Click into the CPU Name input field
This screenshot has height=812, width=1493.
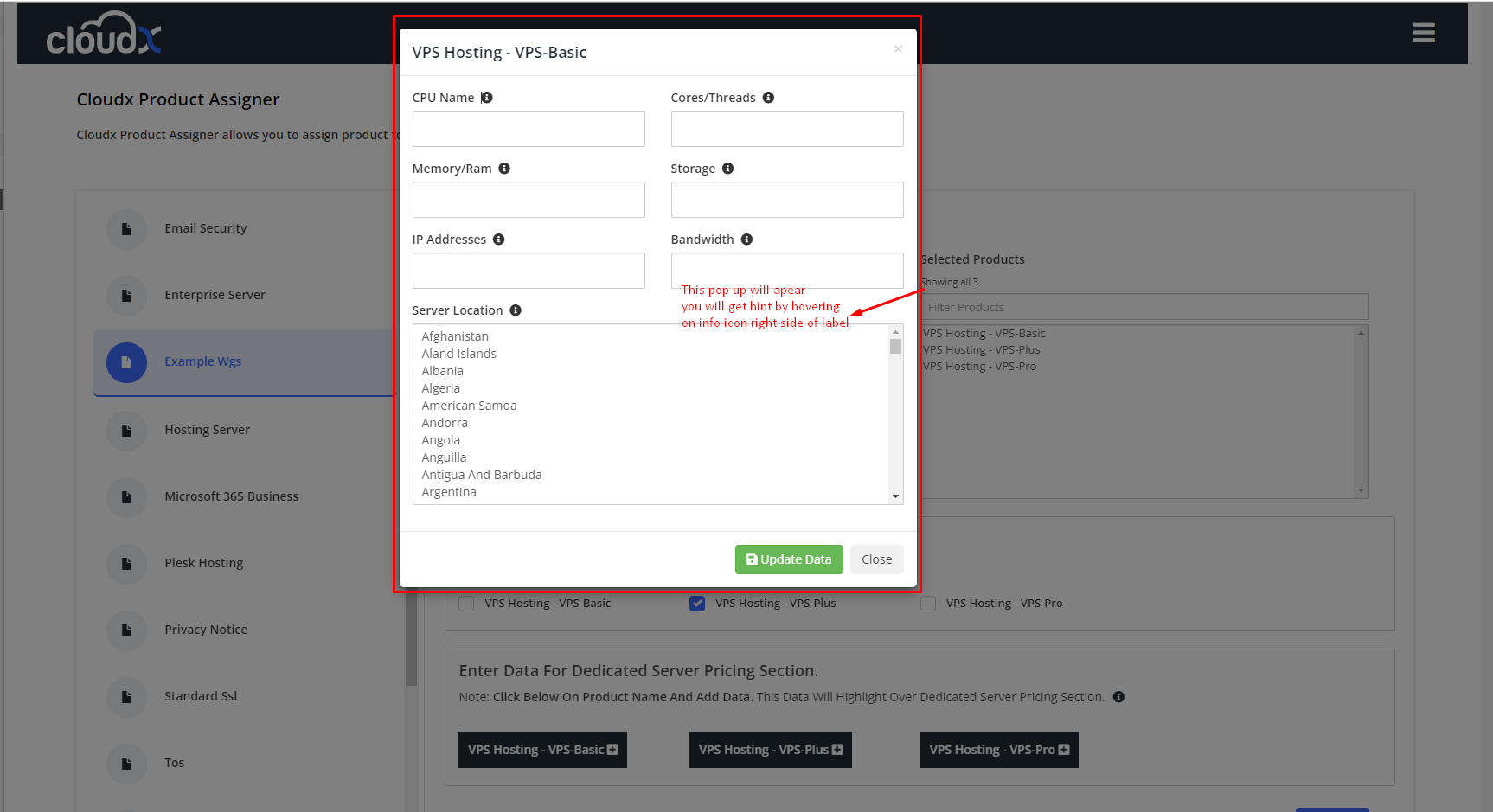(x=528, y=129)
